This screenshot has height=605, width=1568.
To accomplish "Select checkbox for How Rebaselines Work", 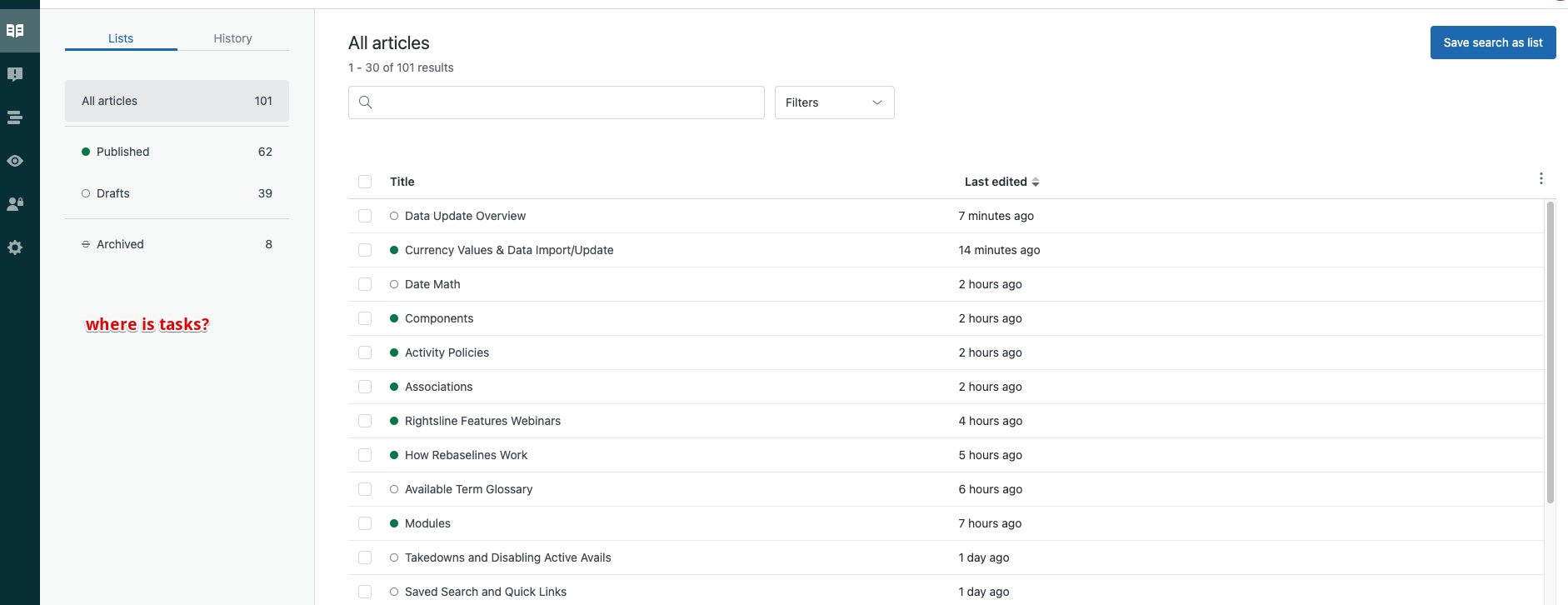I will click(x=365, y=455).
